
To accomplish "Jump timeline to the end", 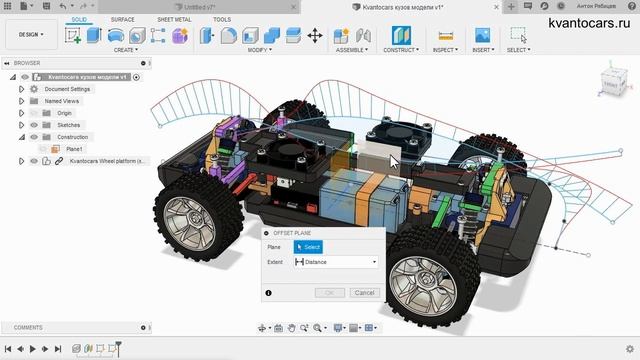I will click(58, 349).
